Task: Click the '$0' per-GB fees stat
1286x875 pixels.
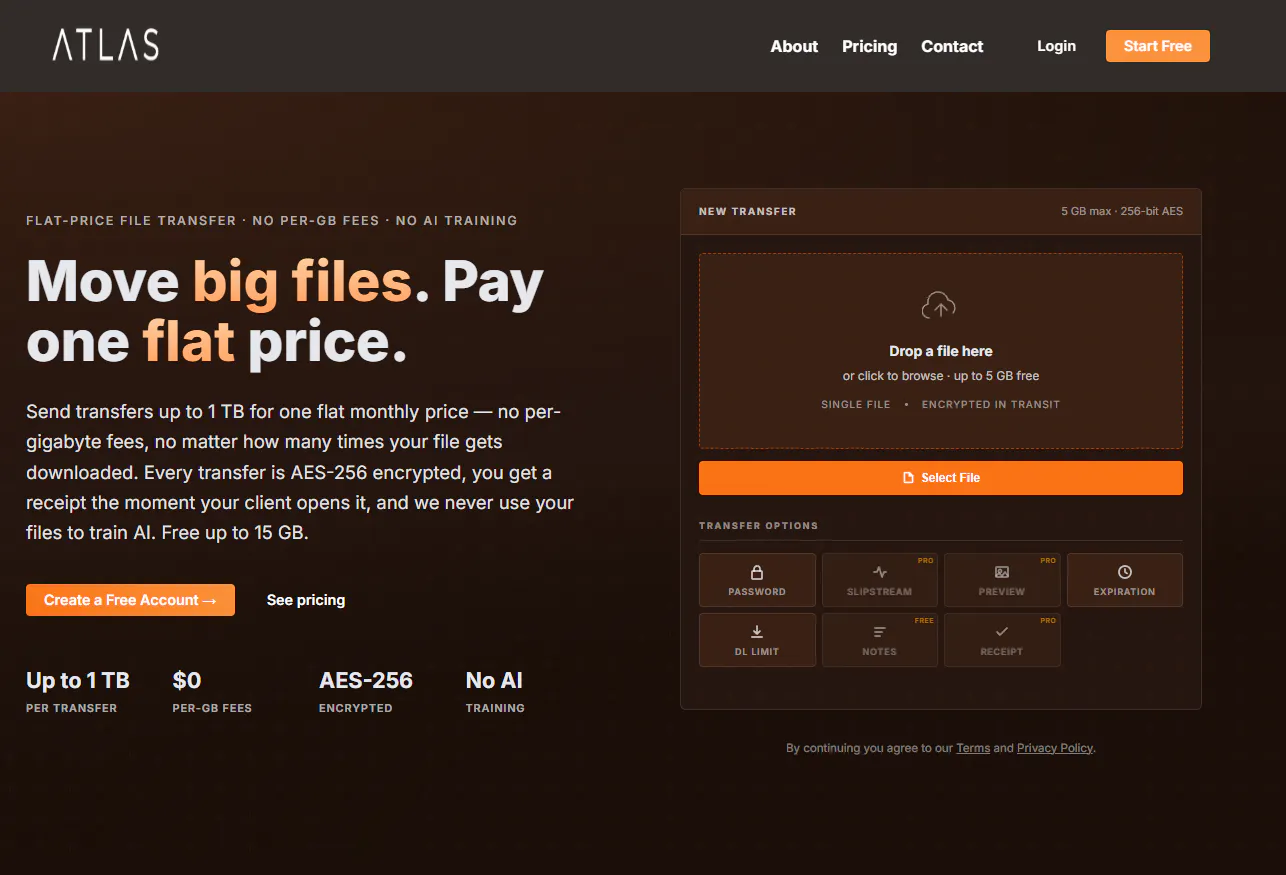Action: [212, 691]
